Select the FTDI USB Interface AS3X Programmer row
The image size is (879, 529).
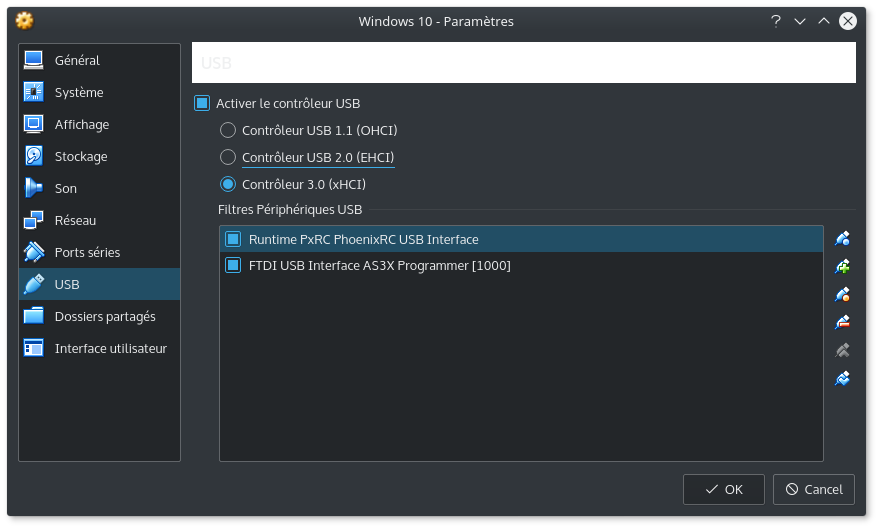521,265
